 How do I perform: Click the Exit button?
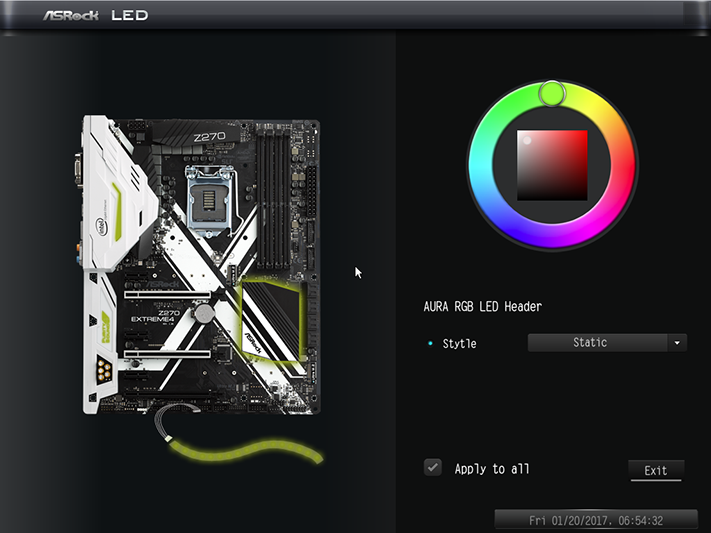click(656, 471)
